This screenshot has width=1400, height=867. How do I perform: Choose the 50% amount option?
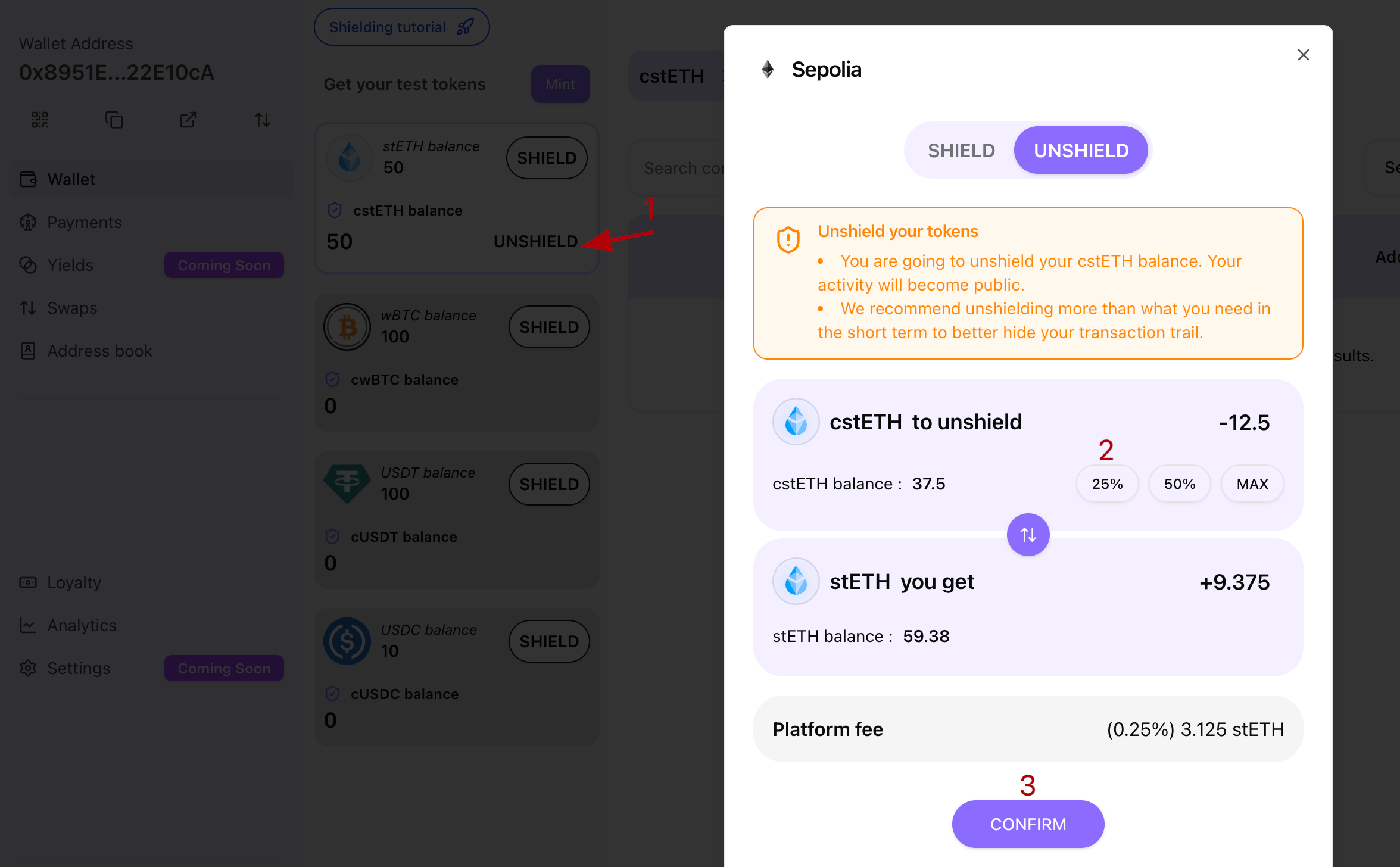point(1180,484)
